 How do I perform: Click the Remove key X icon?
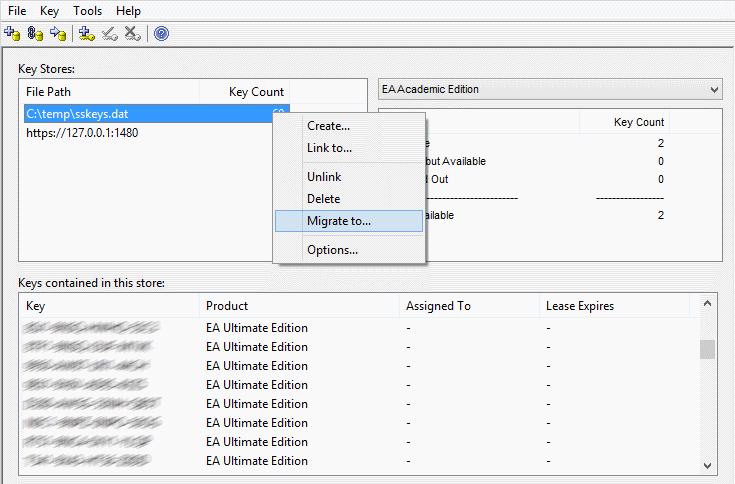pyautogui.click(x=132, y=33)
